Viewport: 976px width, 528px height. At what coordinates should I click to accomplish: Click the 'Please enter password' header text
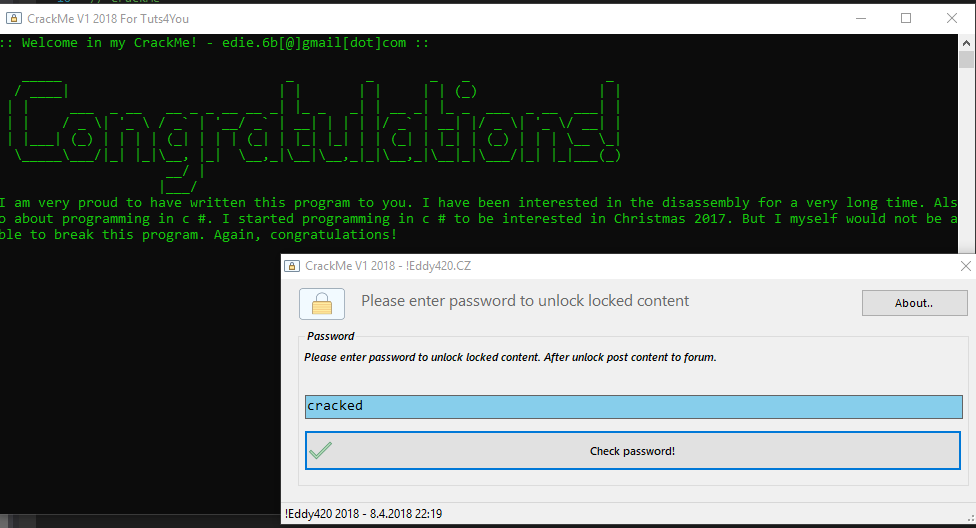point(525,301)
